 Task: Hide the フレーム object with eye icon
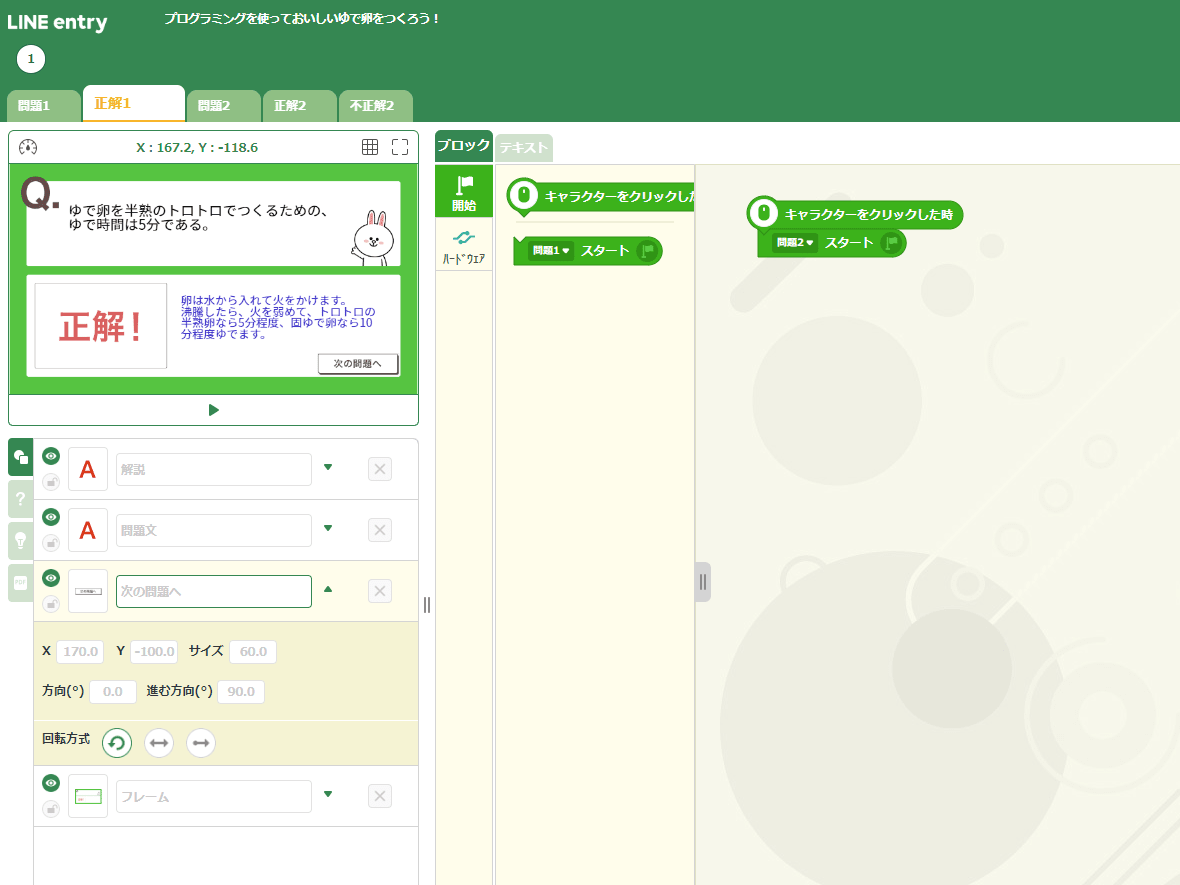50,783
